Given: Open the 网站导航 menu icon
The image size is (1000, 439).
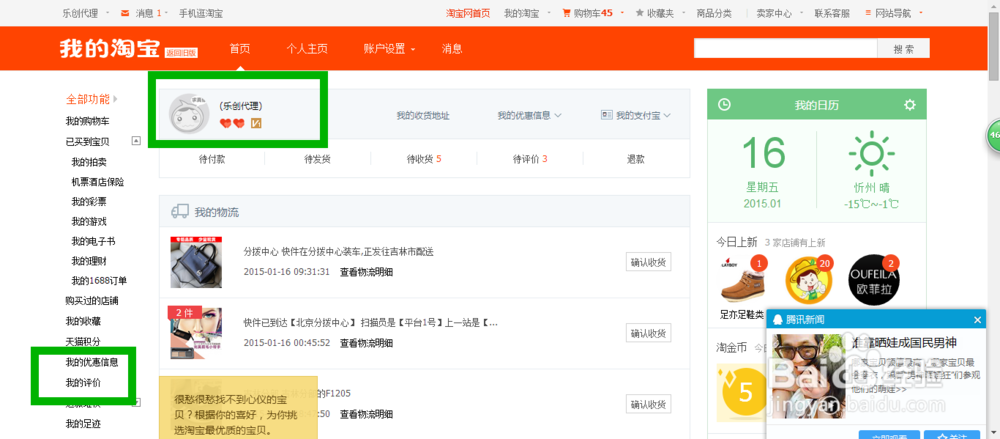Looking at the screenshot, I should (x=869, y=13).
